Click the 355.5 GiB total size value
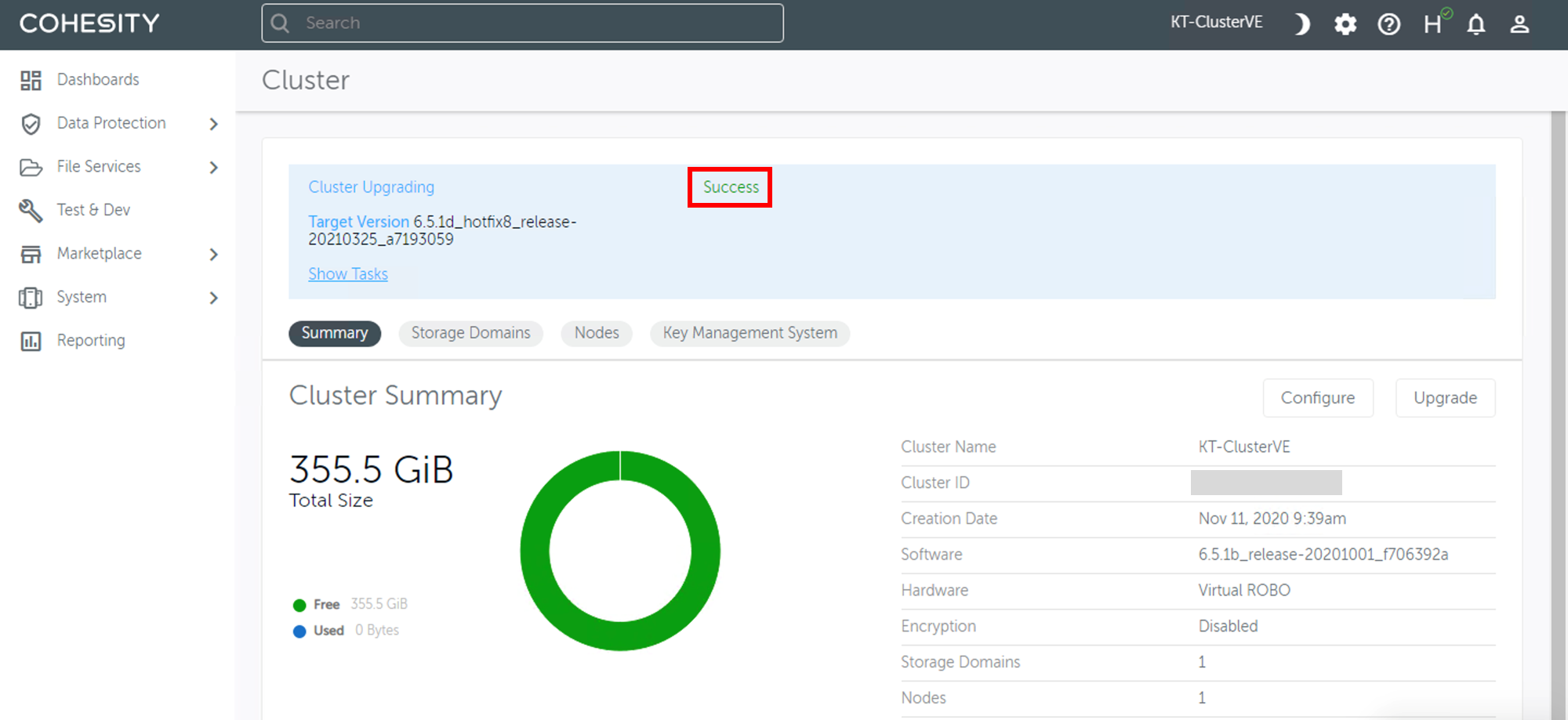 coord(372,470)
